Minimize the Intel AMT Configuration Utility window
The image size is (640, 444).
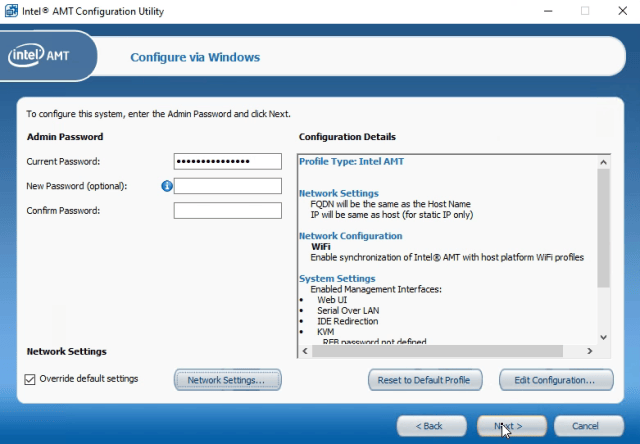(548, 11)
